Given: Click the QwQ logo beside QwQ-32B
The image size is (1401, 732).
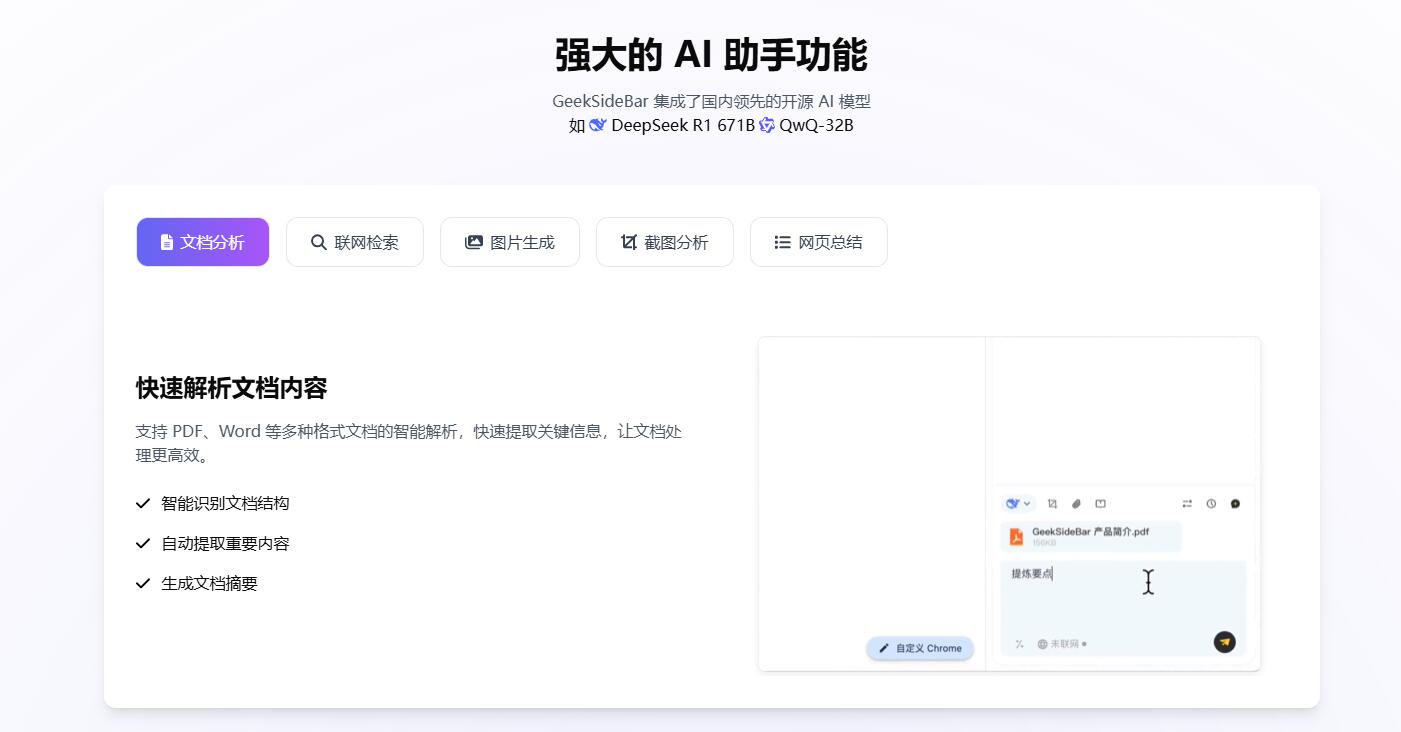Looking at the screenshot, I should pos(767,125).
